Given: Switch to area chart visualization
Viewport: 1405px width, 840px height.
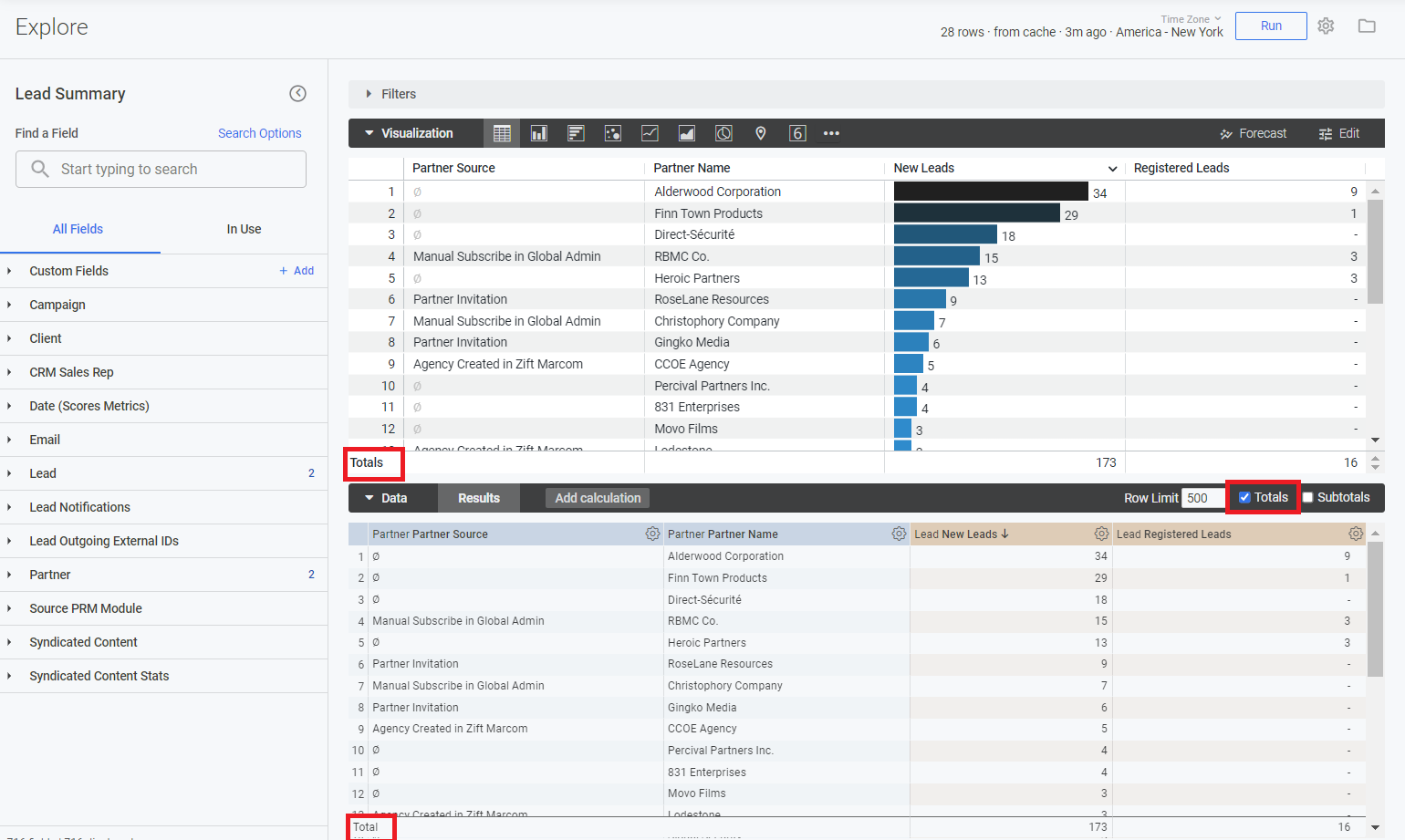Looking at the screenshot, I should click(x=687, y=133).
